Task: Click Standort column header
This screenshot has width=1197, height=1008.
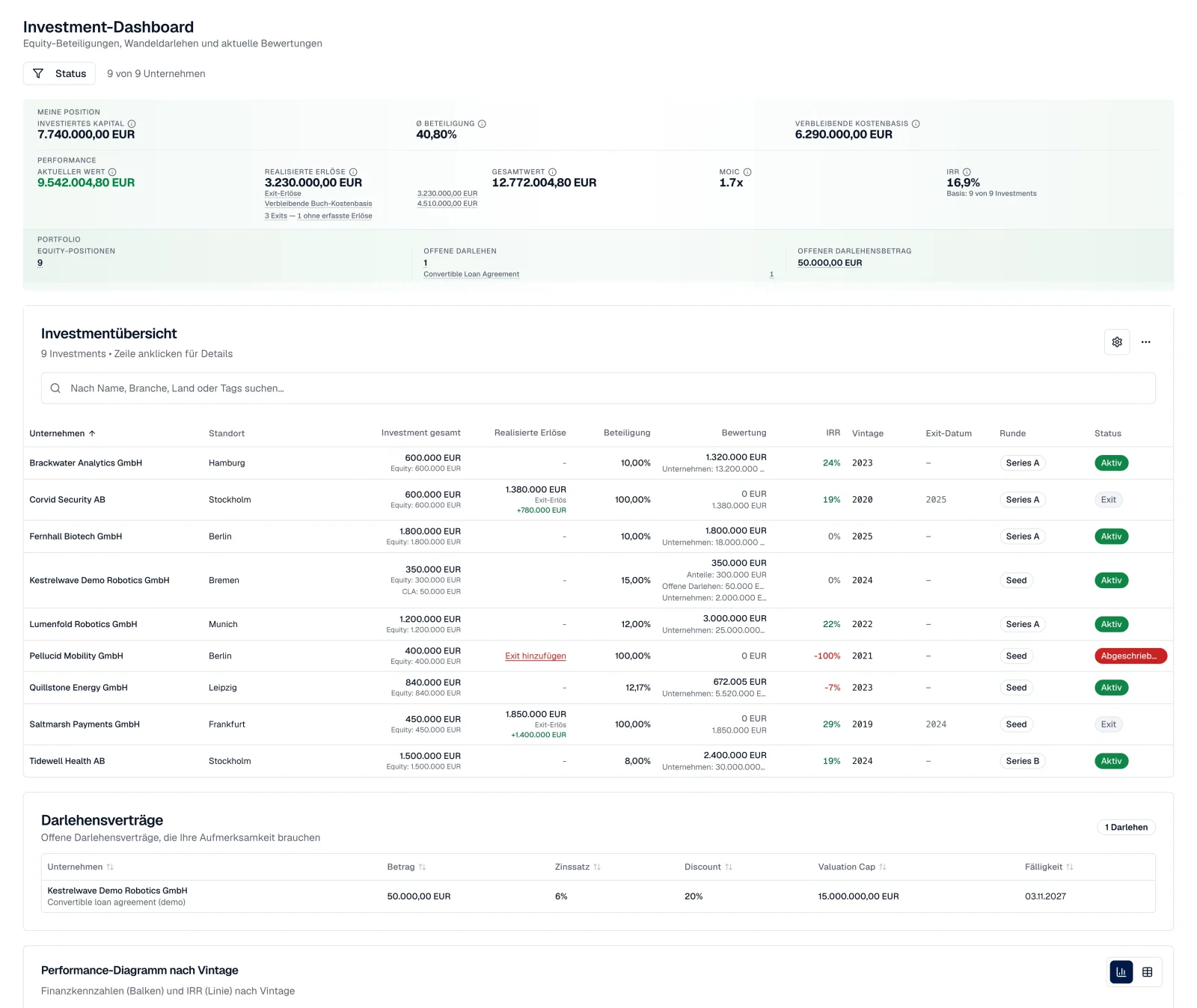Action: tap(227, 433)
